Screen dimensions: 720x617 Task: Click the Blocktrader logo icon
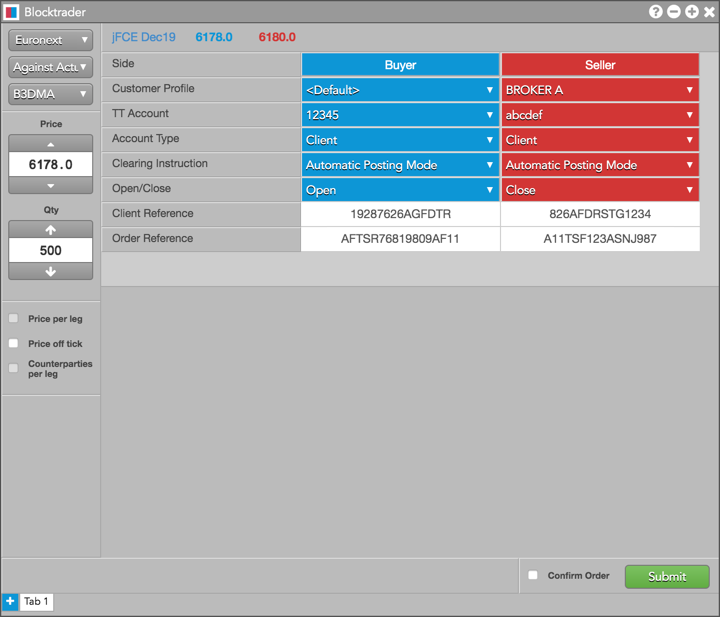click(x=11, y=12)
